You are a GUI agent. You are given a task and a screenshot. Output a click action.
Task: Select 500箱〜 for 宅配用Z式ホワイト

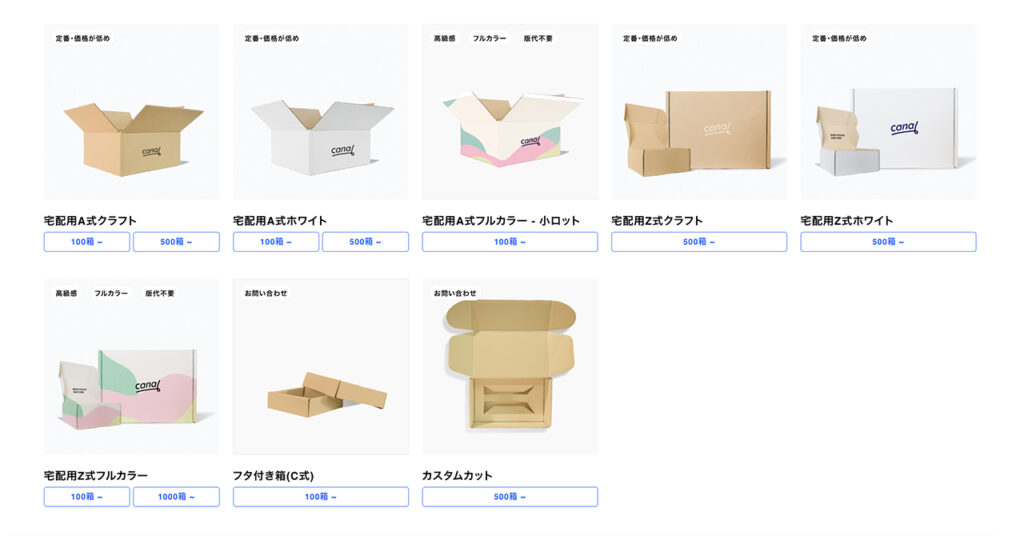pyautogui.click(x=888, y=242)
